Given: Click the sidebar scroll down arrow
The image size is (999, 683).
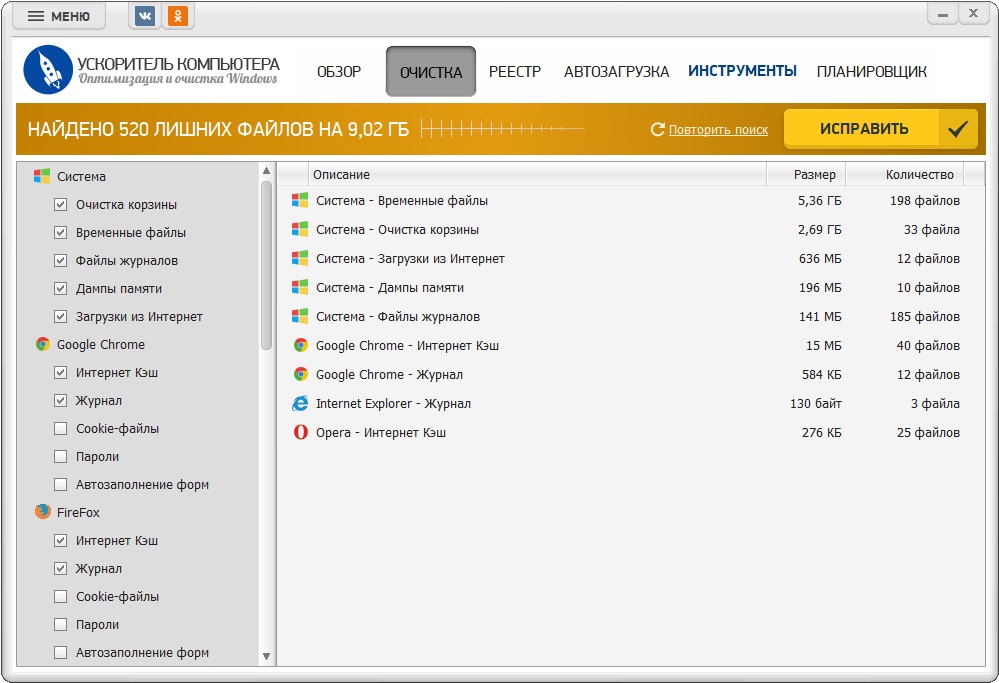Looking at the screenshot, I should (266, 656).
